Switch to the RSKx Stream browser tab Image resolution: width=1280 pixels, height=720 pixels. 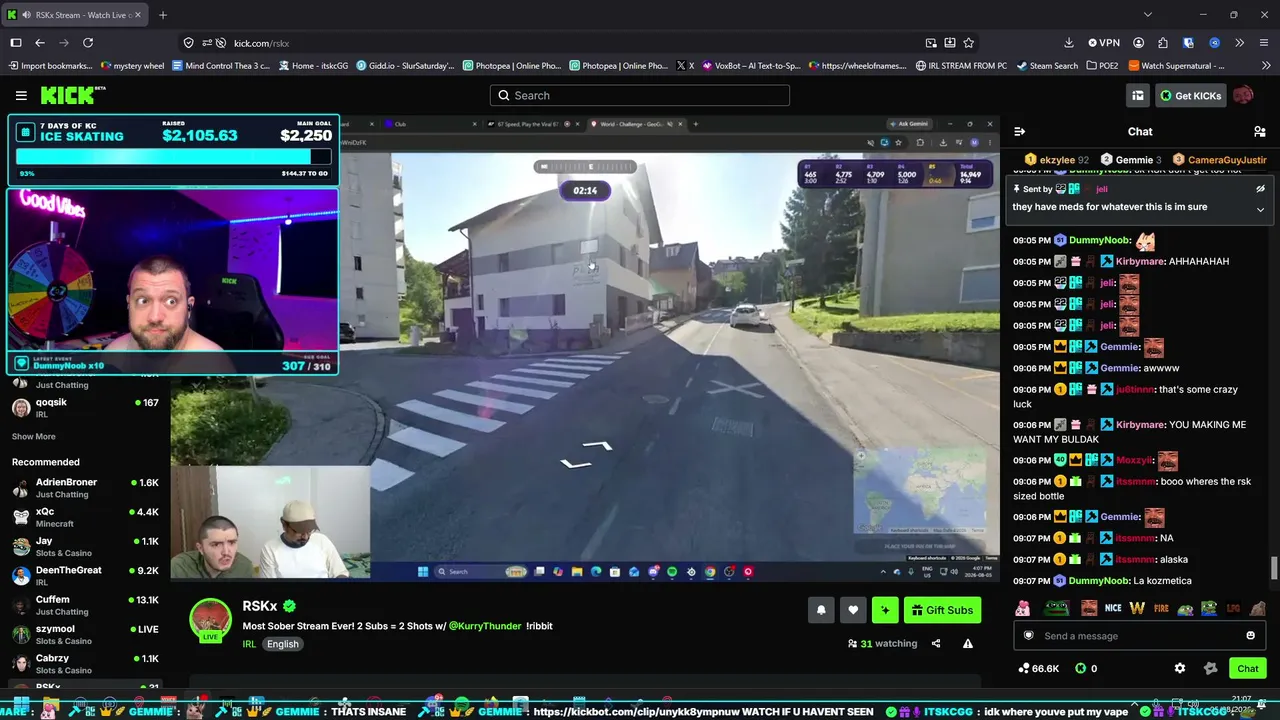(x=75, y=15)
